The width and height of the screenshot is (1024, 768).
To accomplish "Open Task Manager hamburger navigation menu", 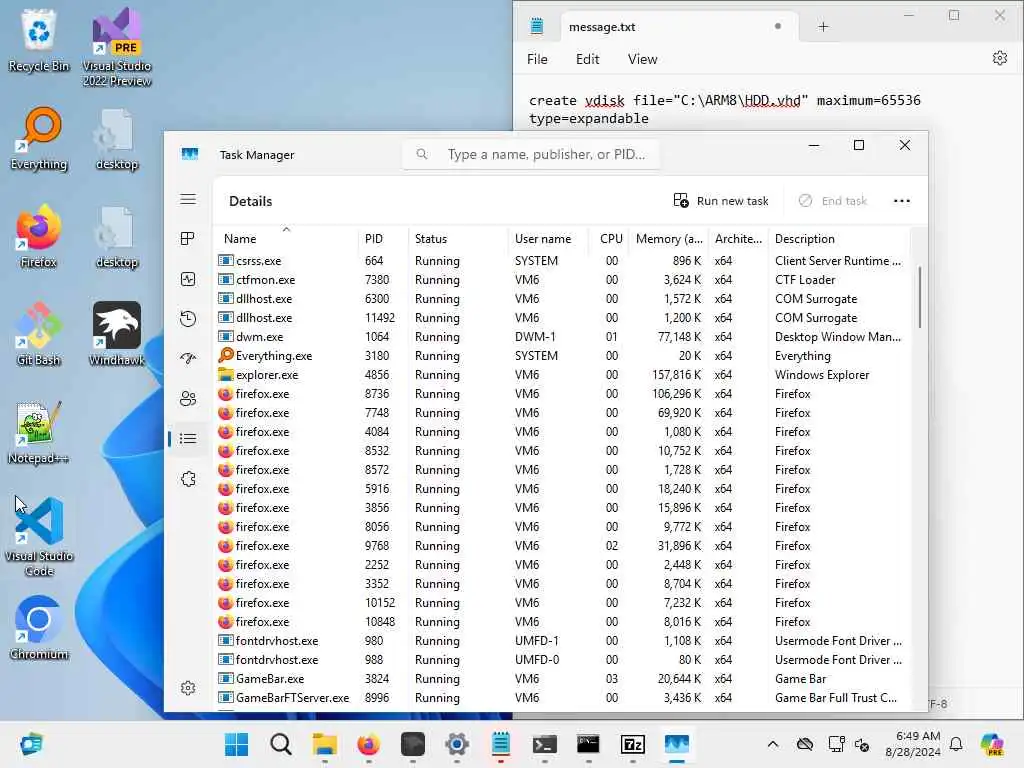I will pyautogui.click(x=188, y=200).
